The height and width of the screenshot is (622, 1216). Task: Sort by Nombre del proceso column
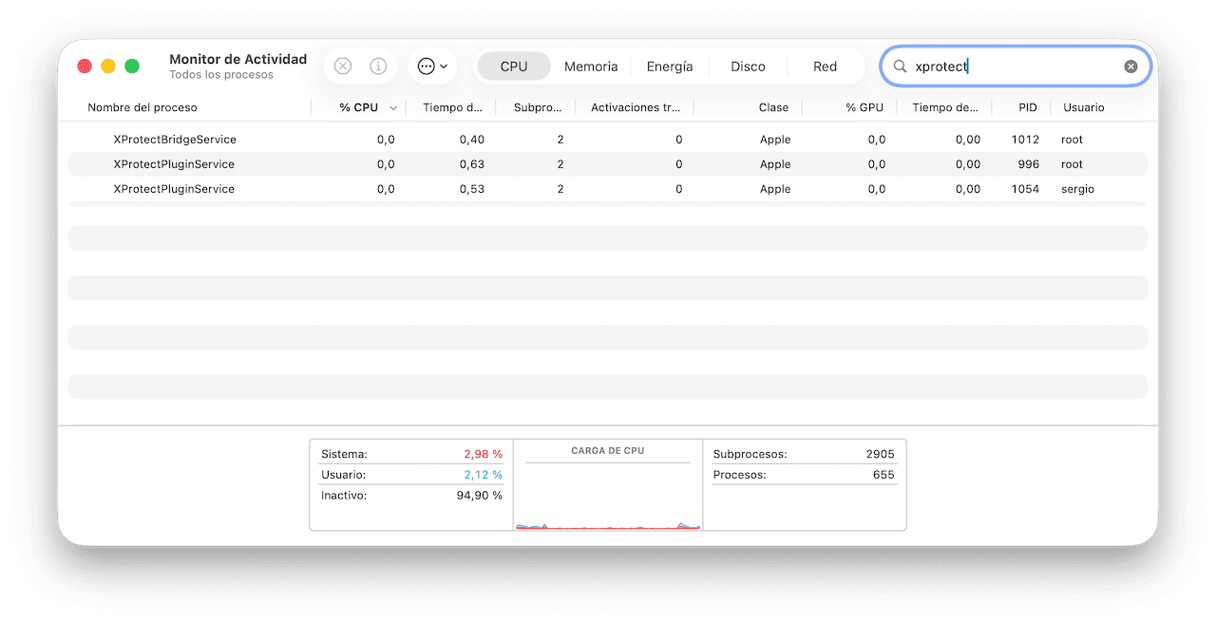click(143, 107)
